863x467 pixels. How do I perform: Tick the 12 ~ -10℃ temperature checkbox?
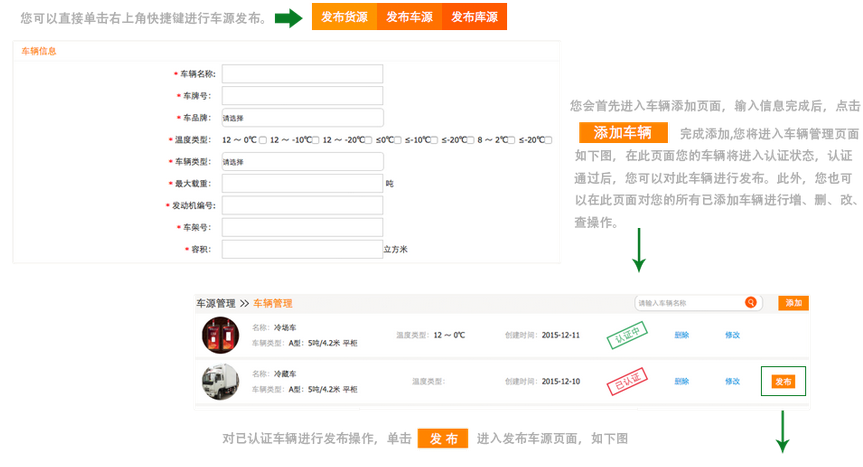tap(315, 140)
